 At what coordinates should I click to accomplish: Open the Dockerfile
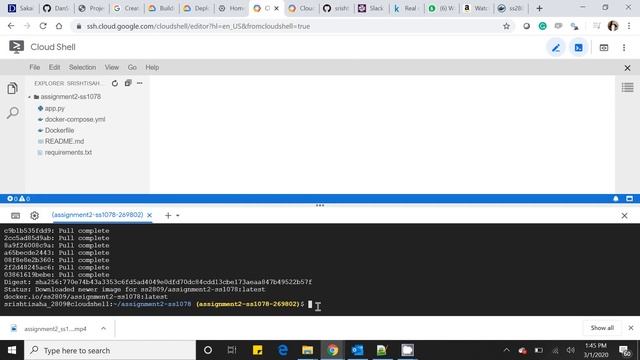point(59,130)
